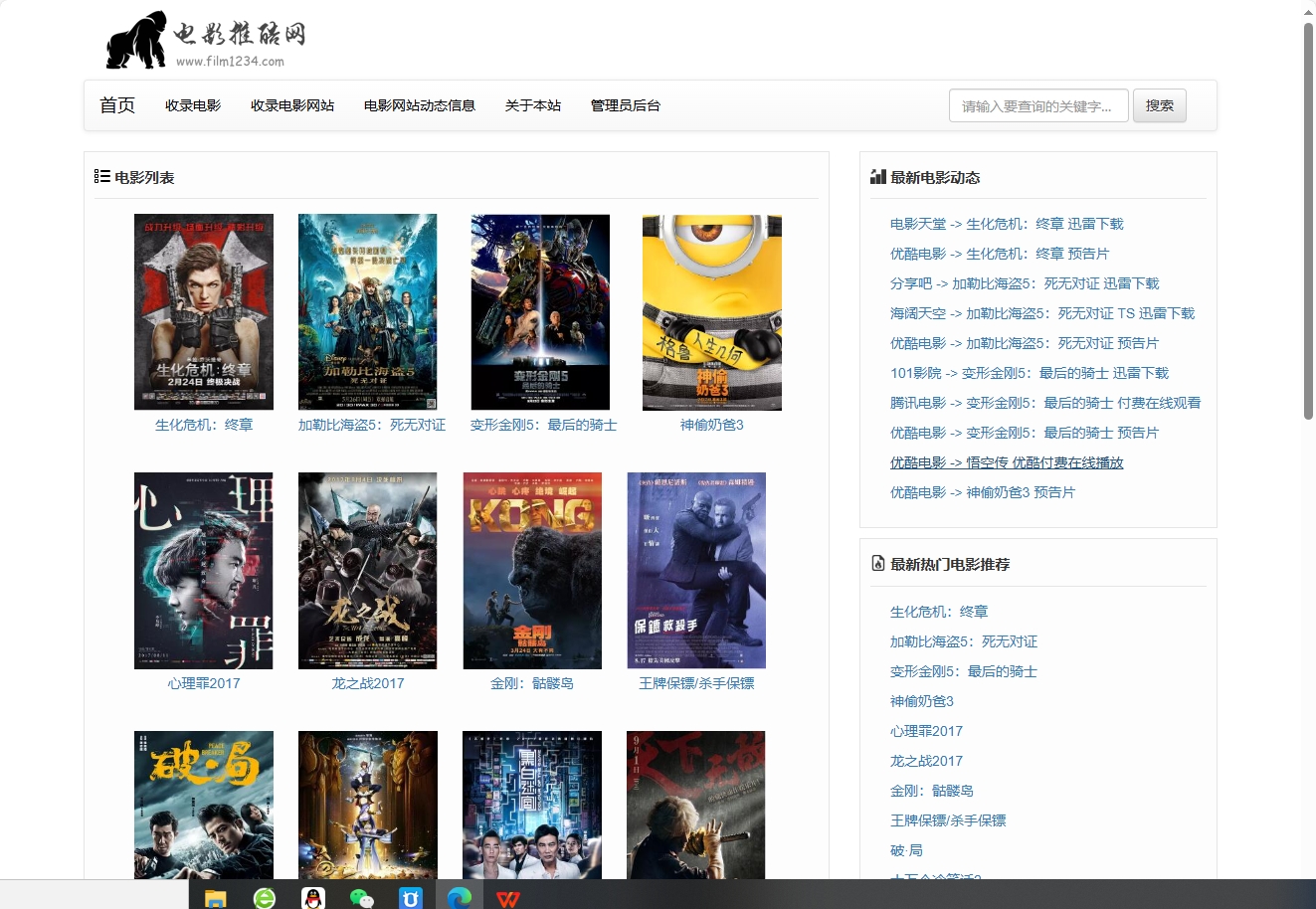This screenshot has width=1316, height=909.
Task: Click the bar-chart icon next to 最新电影动态
Action: tap(877, 176)
